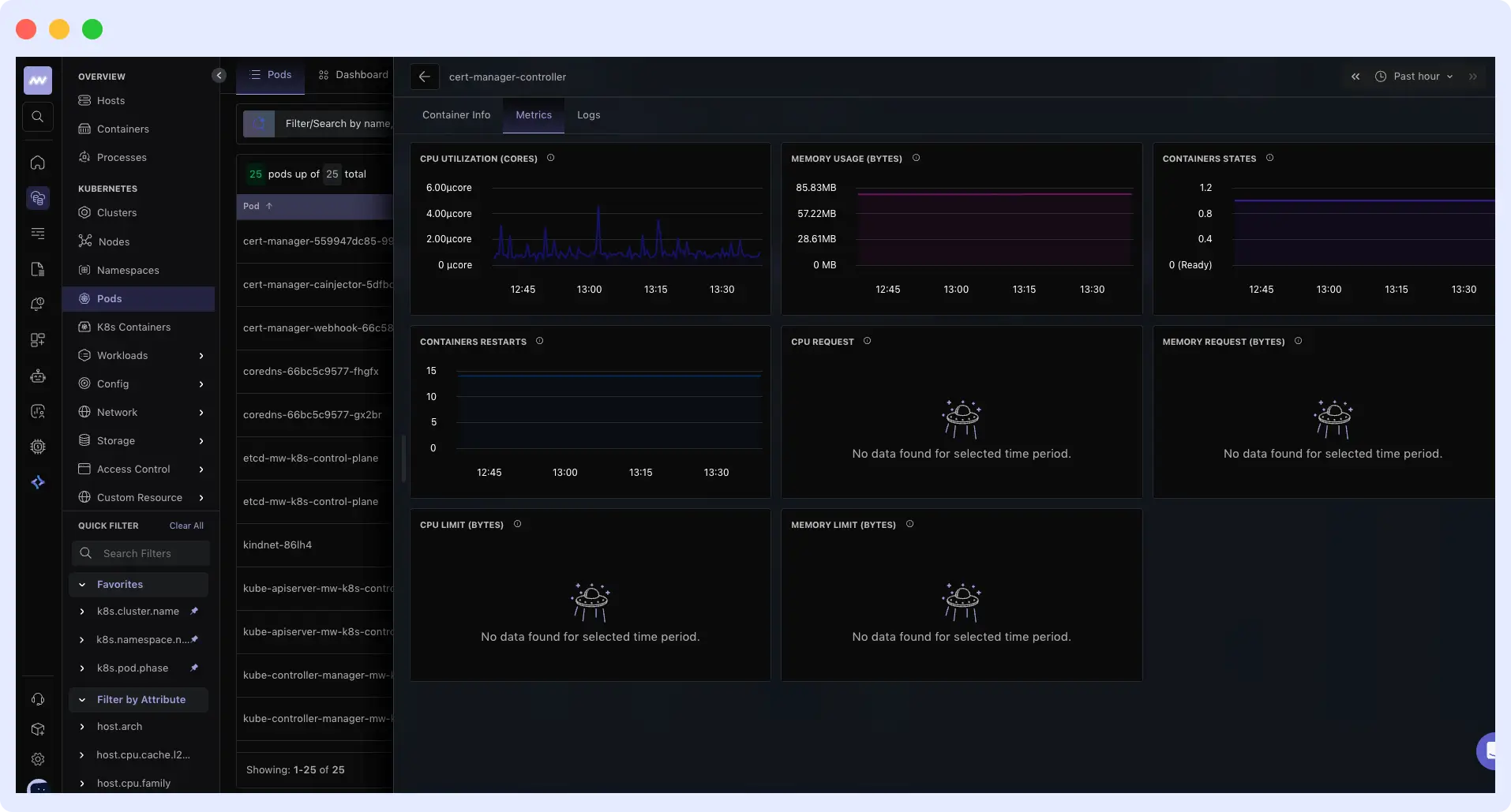Select pod coredns-66bc5c9577-fhgfx
This screenshot has width=1511, height=812.
point(315,372)
